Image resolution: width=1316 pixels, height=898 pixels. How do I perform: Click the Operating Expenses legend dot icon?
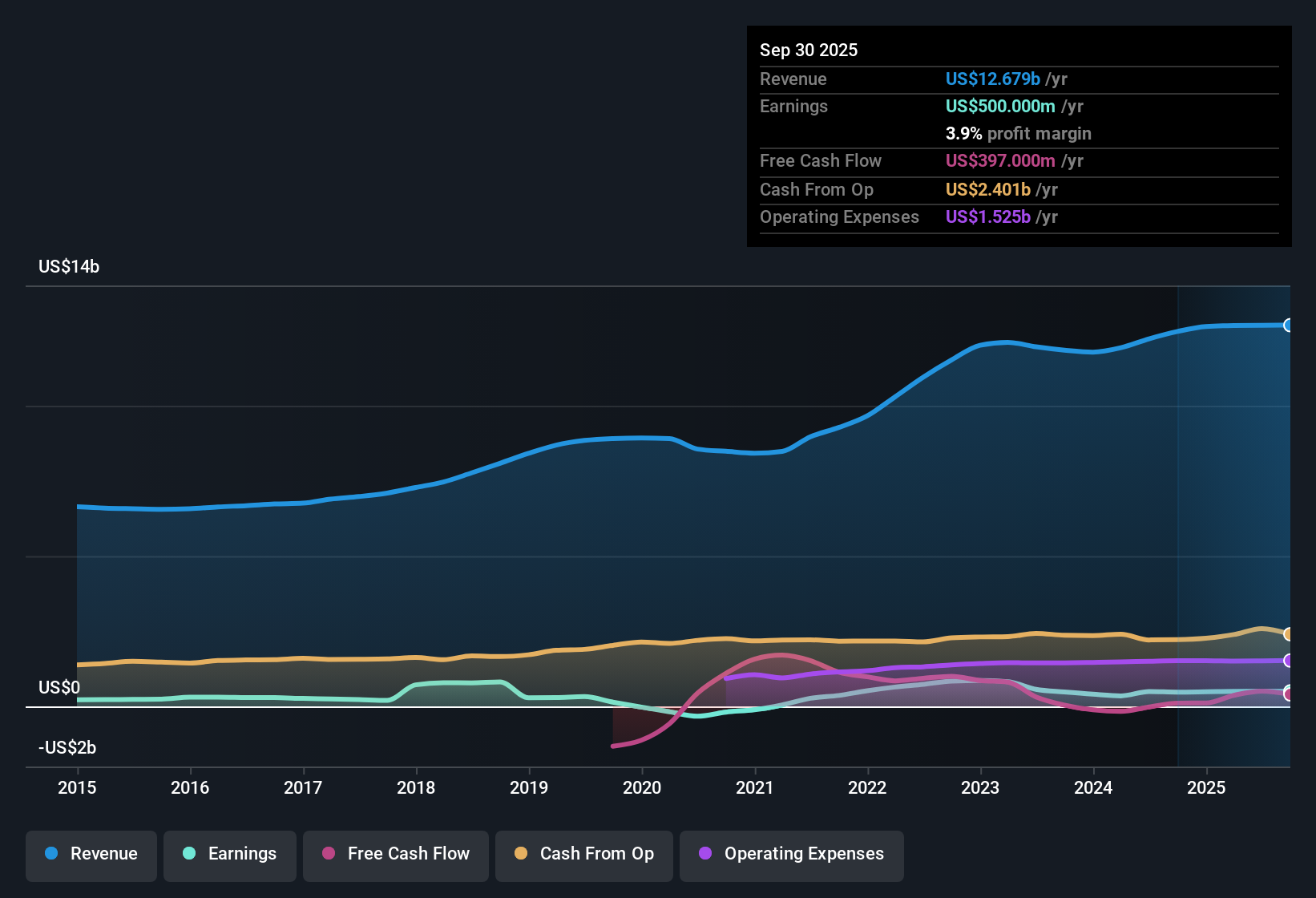pos(704,854)
